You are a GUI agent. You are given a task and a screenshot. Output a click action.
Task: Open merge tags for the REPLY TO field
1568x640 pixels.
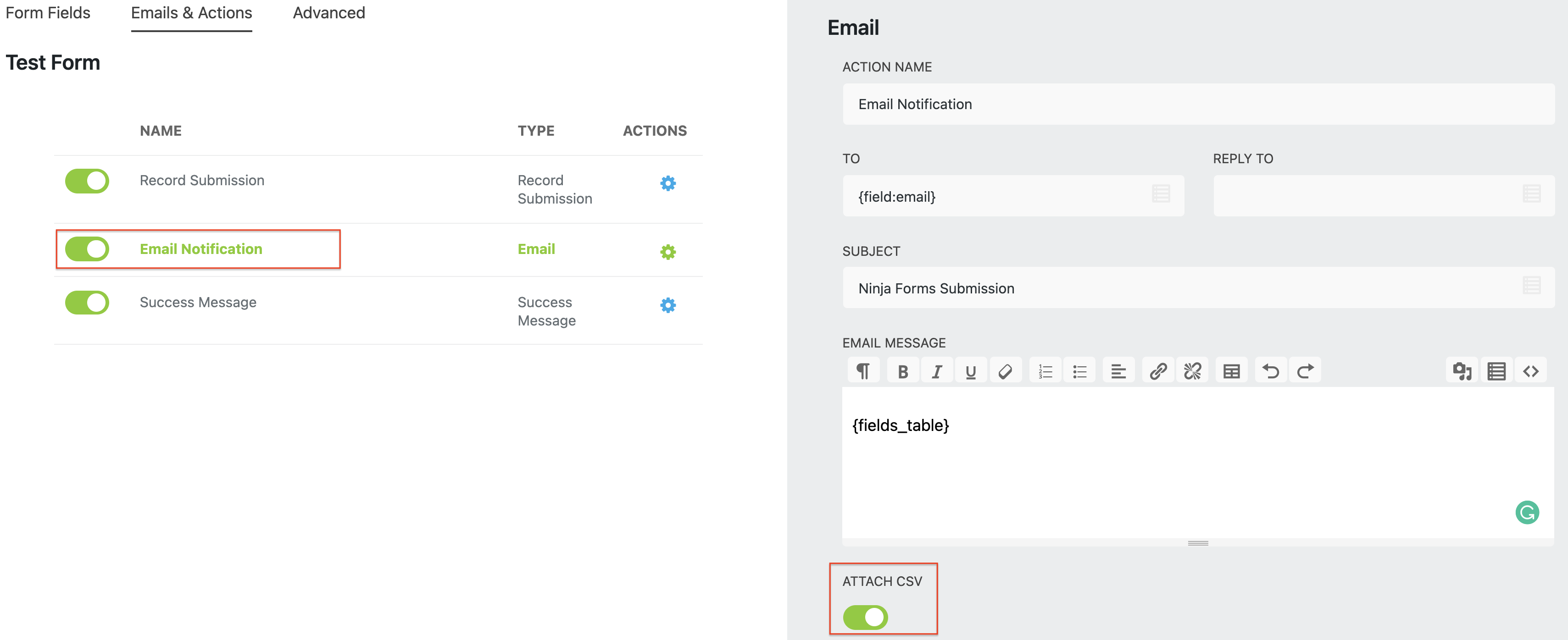pyautogui.click(x=1531, y=193)
